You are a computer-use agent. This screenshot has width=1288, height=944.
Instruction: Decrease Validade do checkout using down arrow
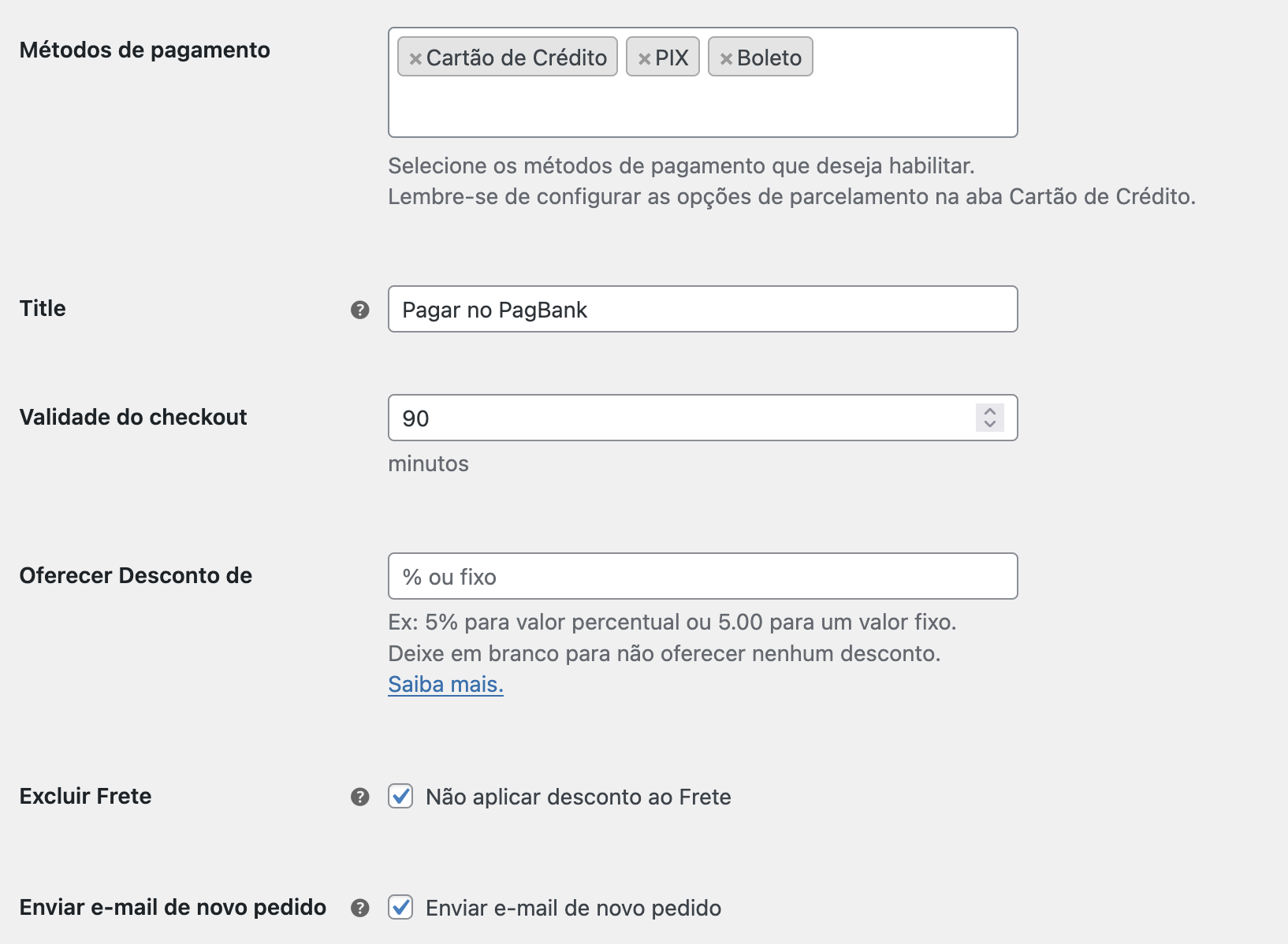(990, 424)
